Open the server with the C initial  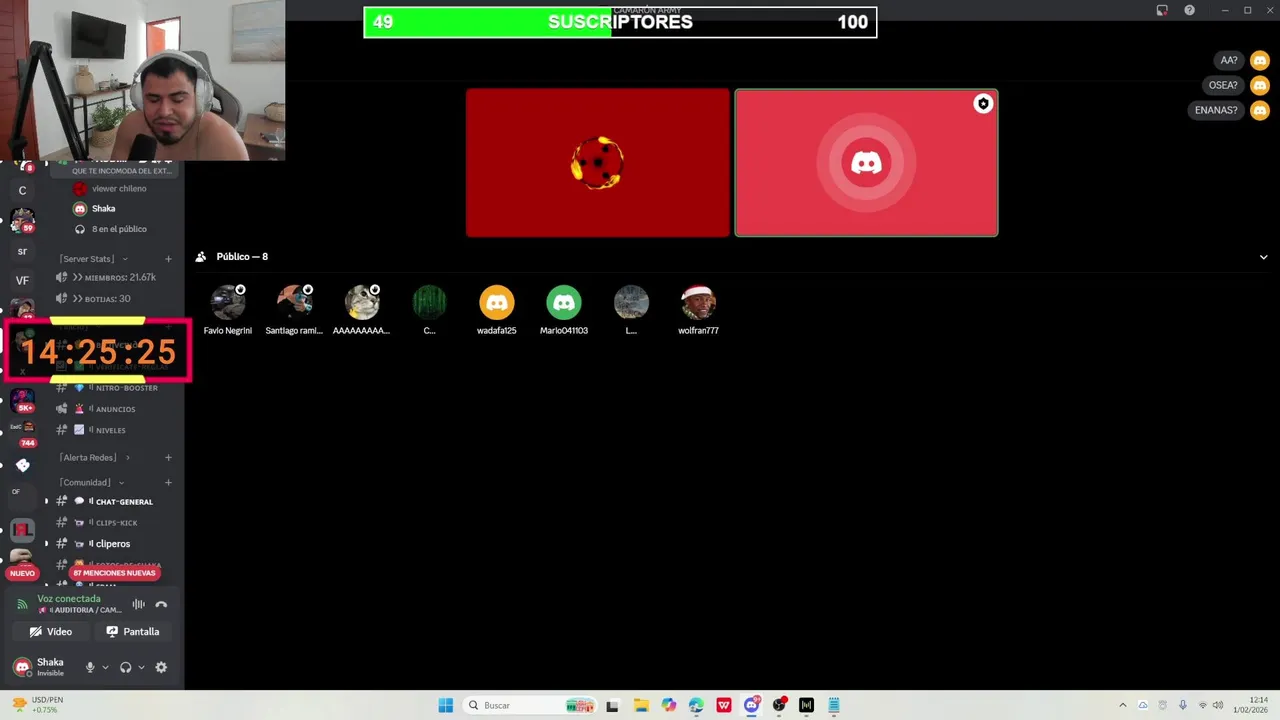tap(22, 190)
